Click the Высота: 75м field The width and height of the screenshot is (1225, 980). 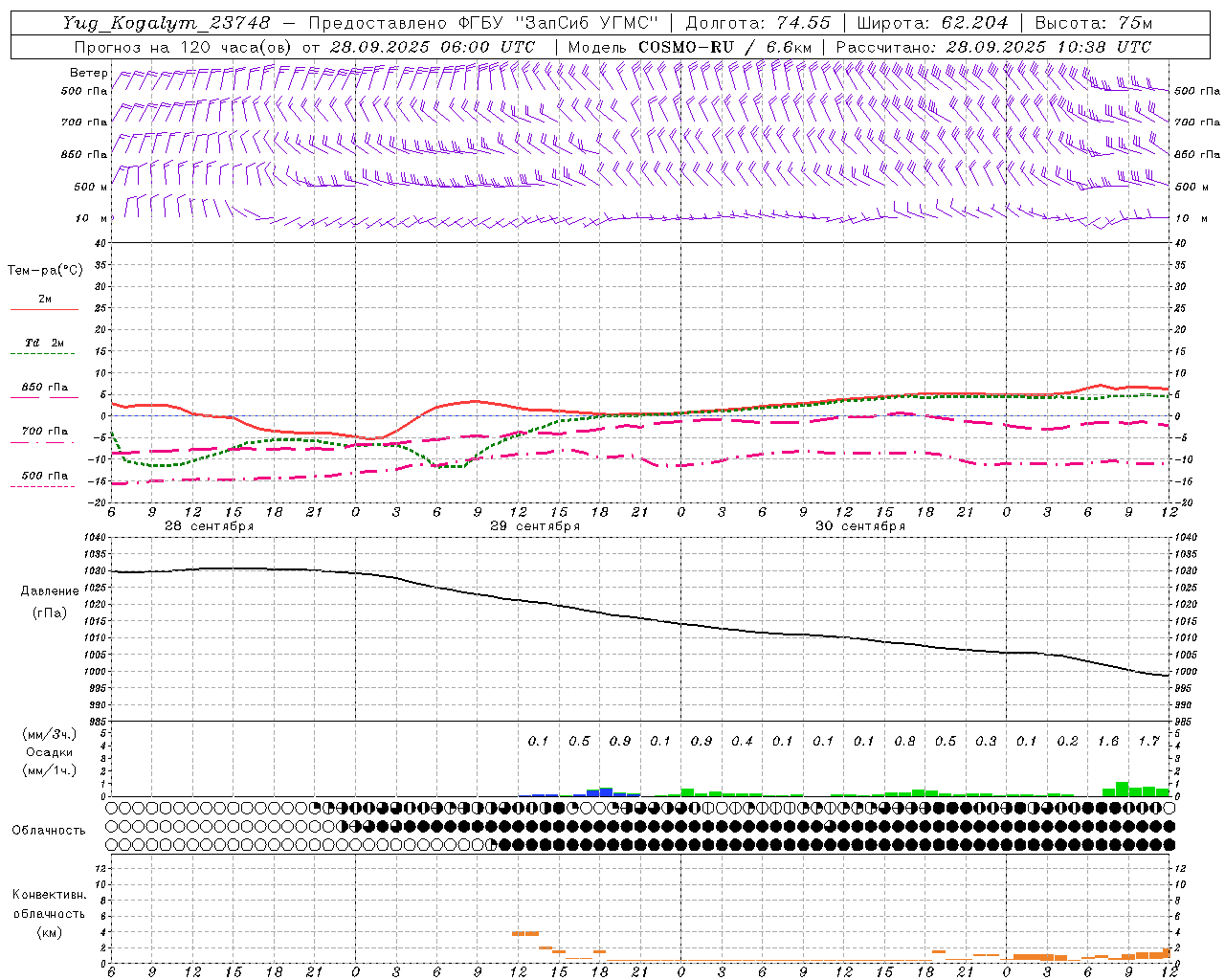pos(1094,23)
